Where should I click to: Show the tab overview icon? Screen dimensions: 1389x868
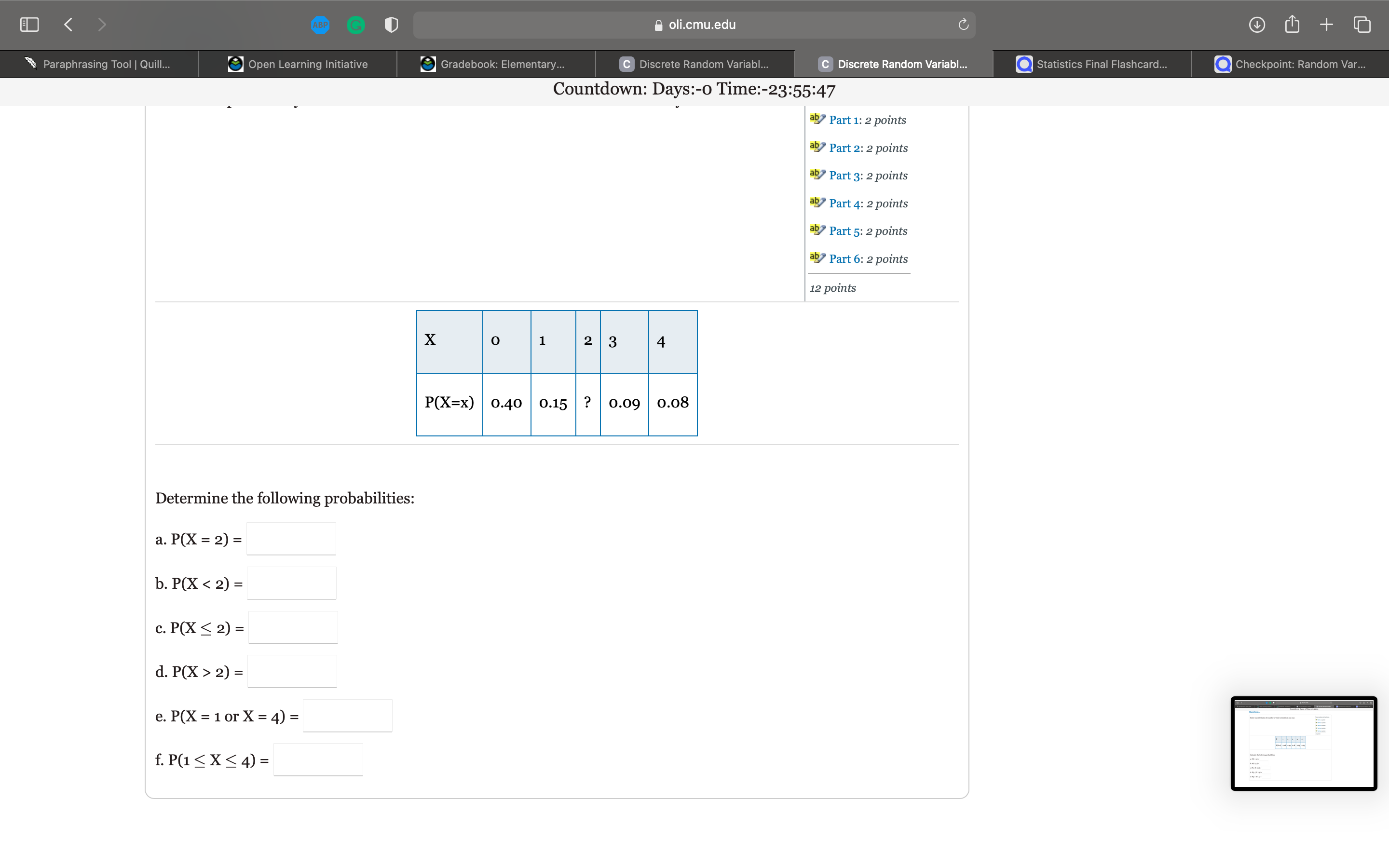coord(1362,25)
